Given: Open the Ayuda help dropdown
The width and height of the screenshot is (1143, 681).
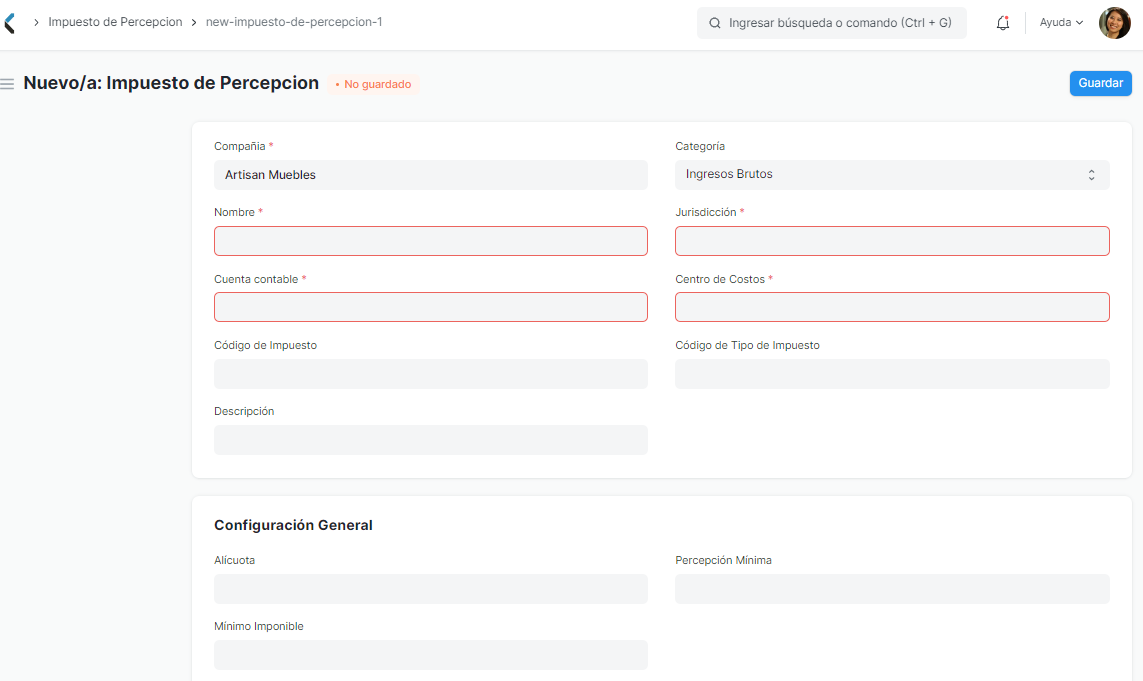Looking at the screenshot, I should pos(1061,23).
